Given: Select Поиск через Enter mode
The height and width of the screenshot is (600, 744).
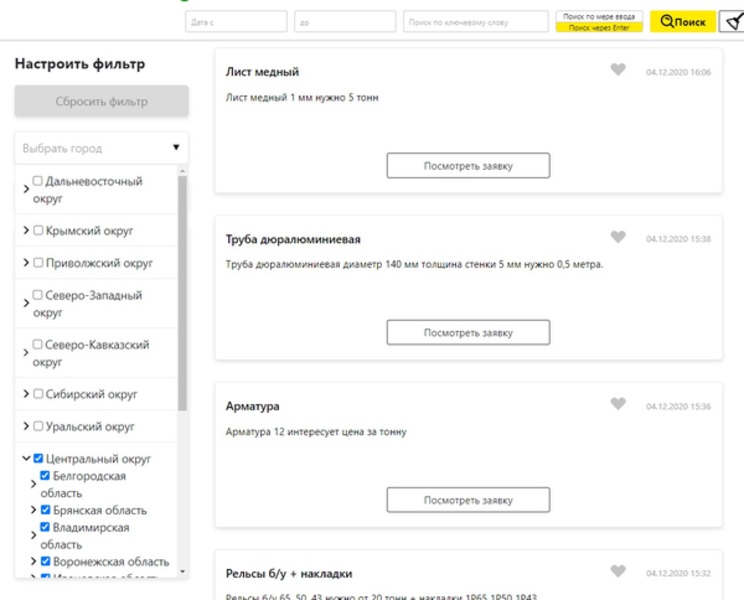Looking at the screenshot, I should point(599,28).
